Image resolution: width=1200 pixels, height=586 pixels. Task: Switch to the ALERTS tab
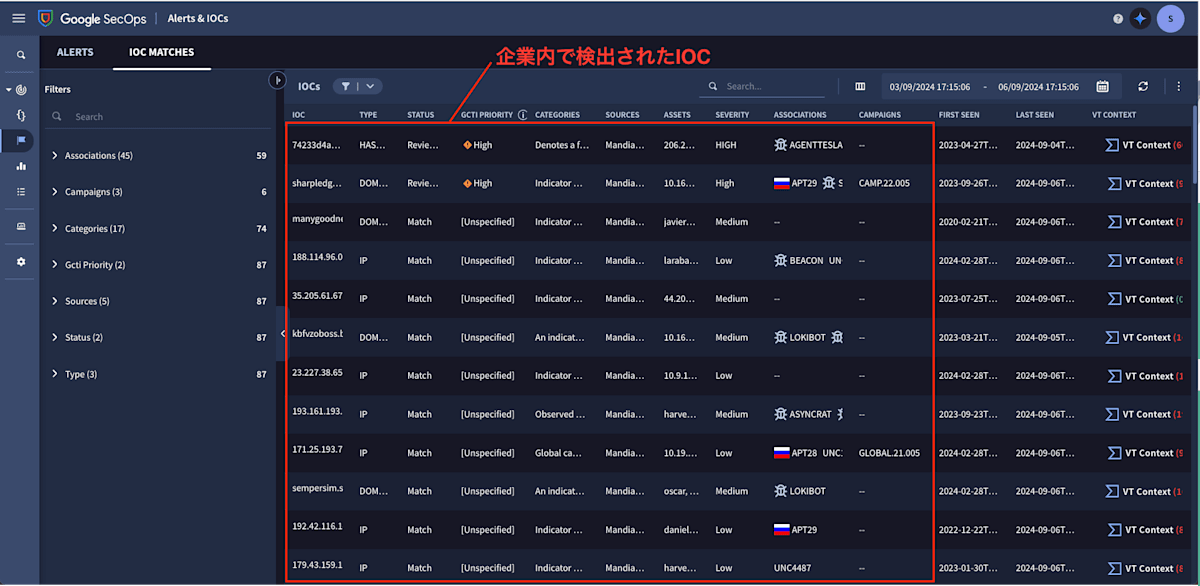(x=75, y=52)
